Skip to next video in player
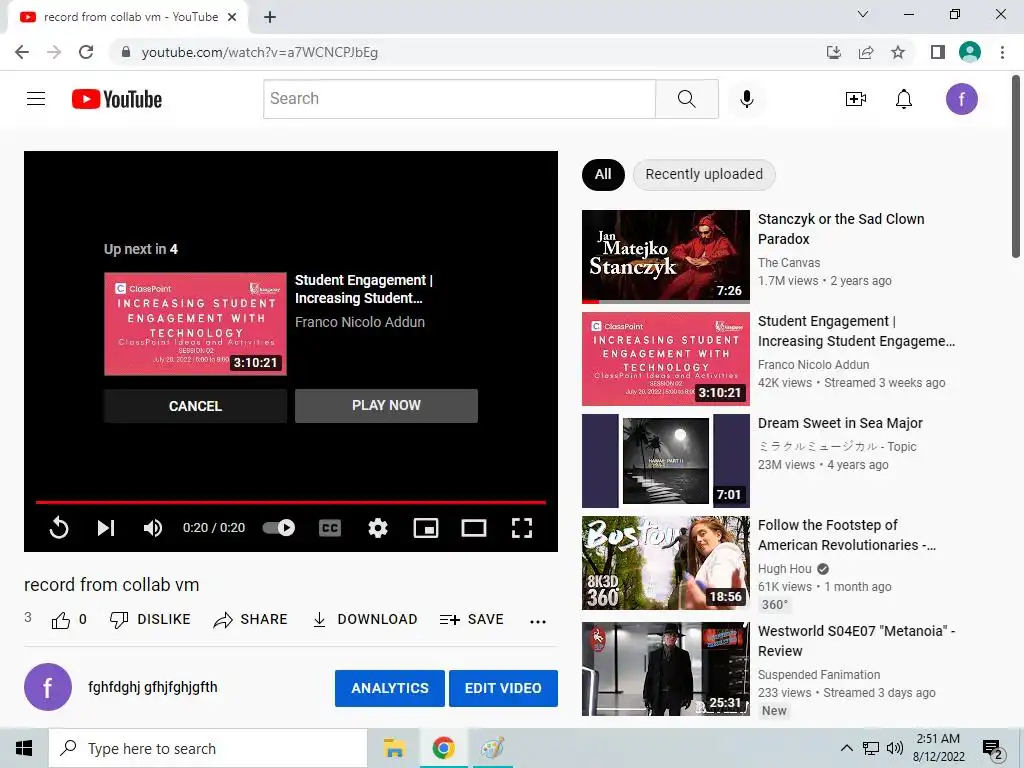 [x=106, y=528]
